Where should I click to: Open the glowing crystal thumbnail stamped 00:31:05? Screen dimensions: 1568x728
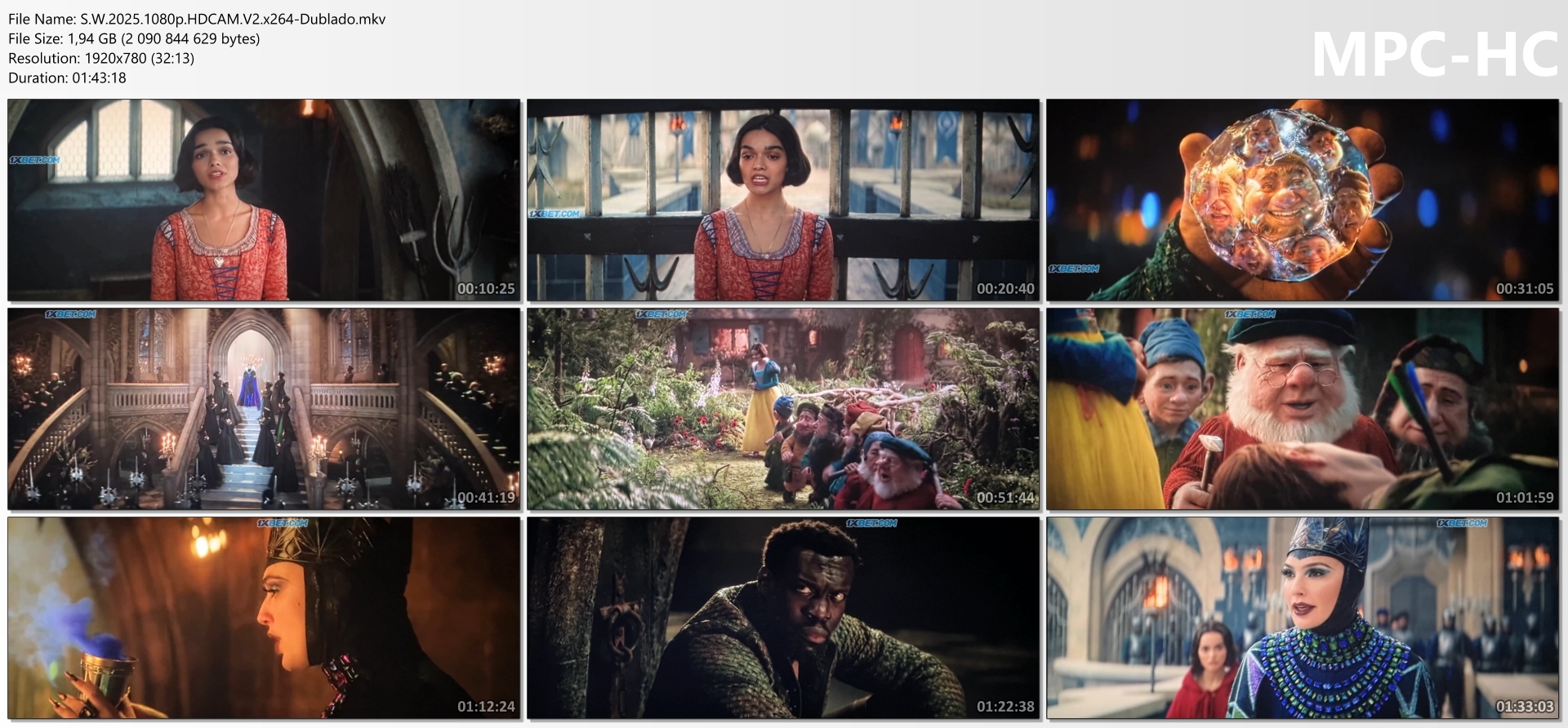point(1303,200)
